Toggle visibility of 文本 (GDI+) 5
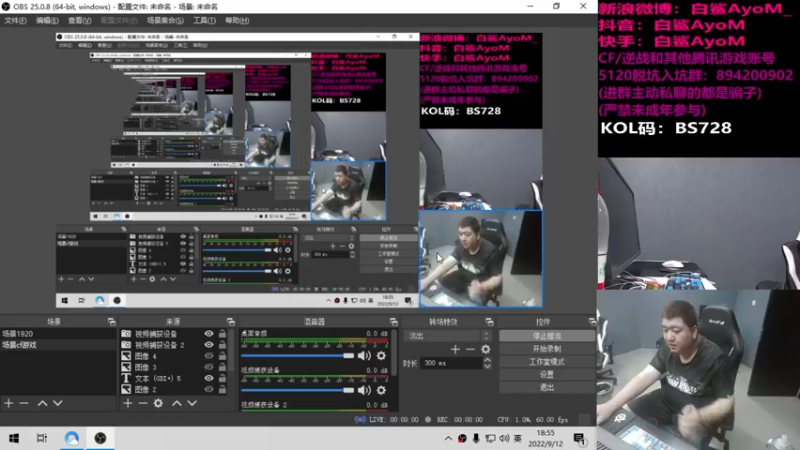Viewport: 800px width, 450px height. 209,378
